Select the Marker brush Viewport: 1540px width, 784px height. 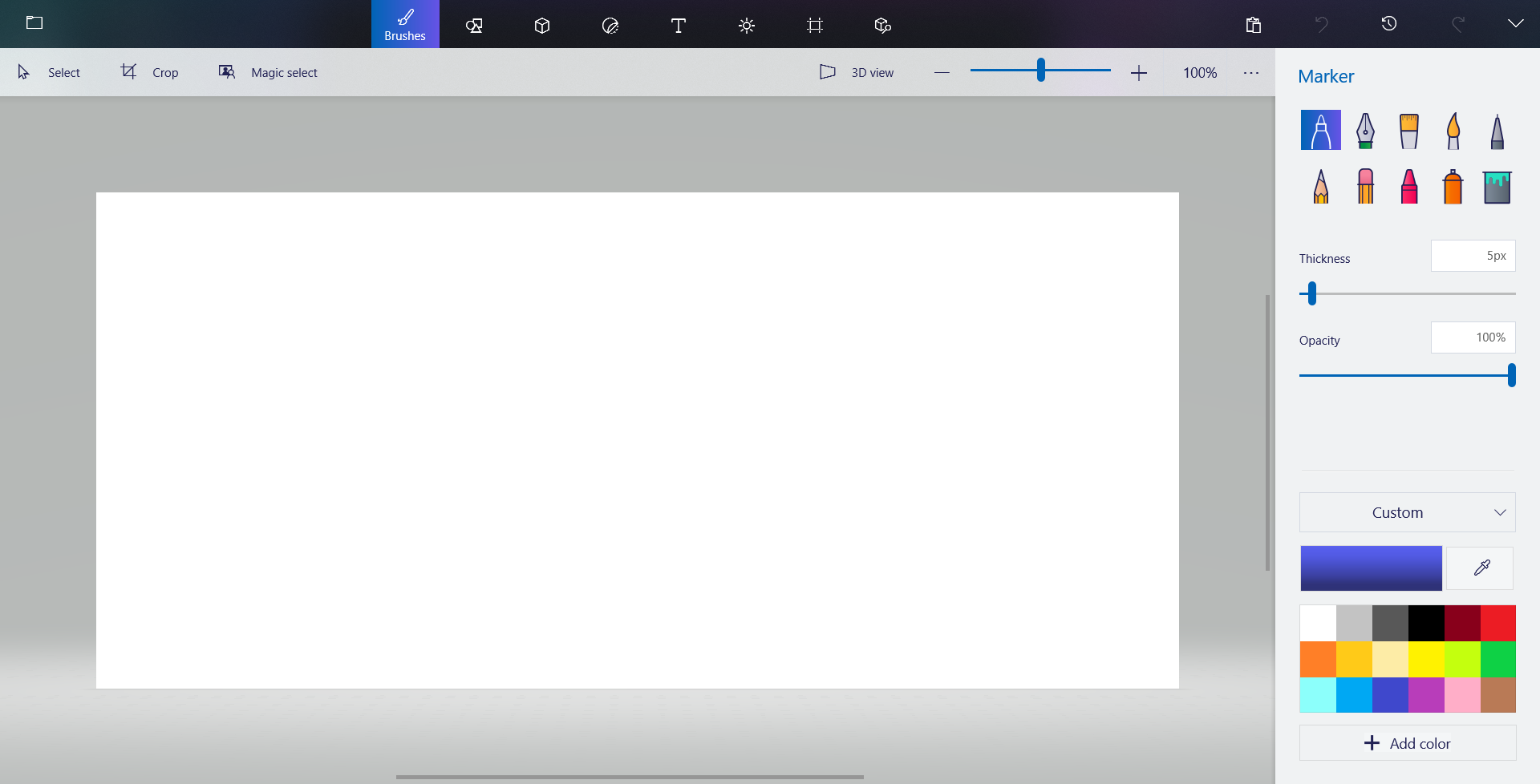click(x=1321, y=130)
